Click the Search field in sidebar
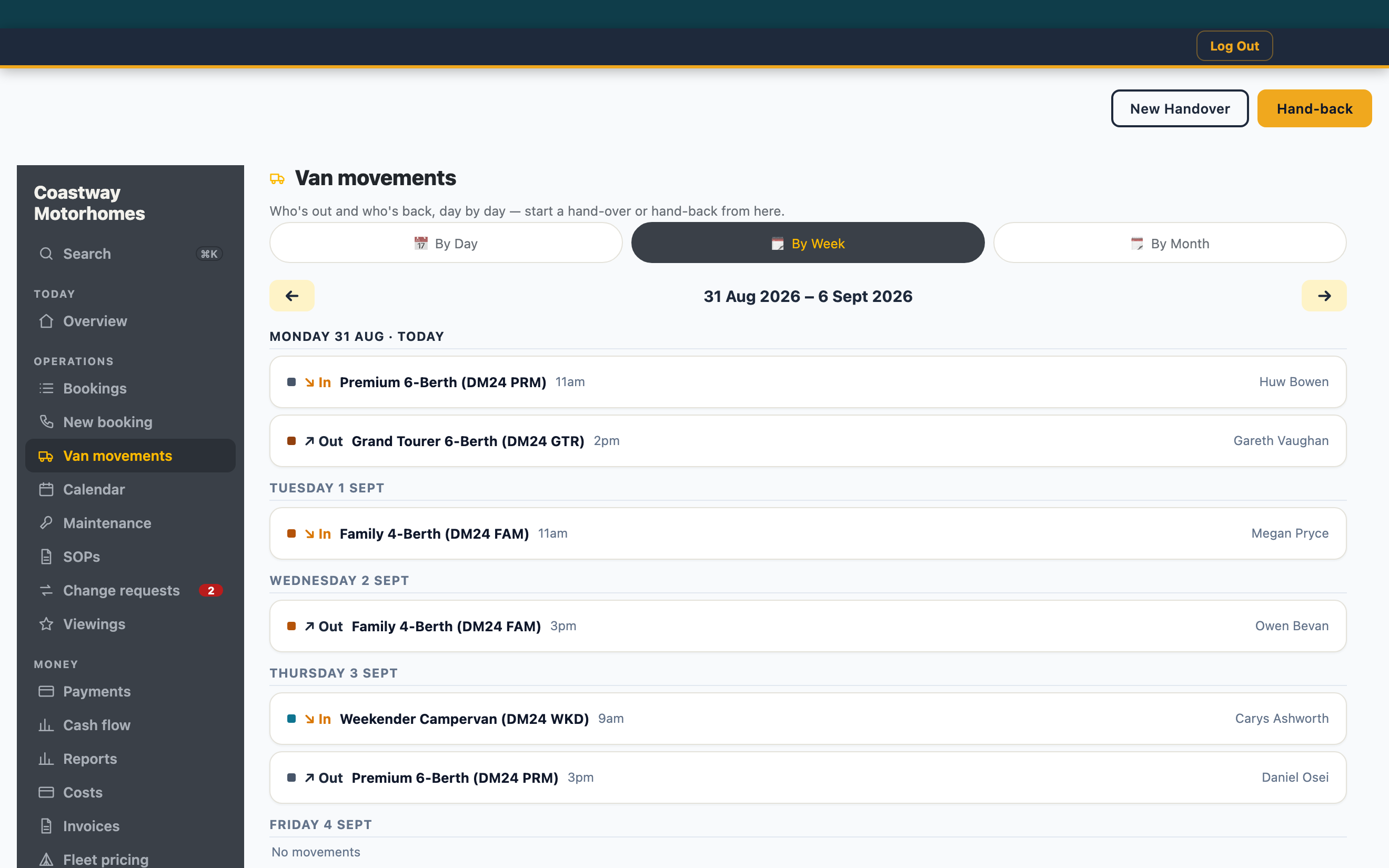 (x=130, y=254)
